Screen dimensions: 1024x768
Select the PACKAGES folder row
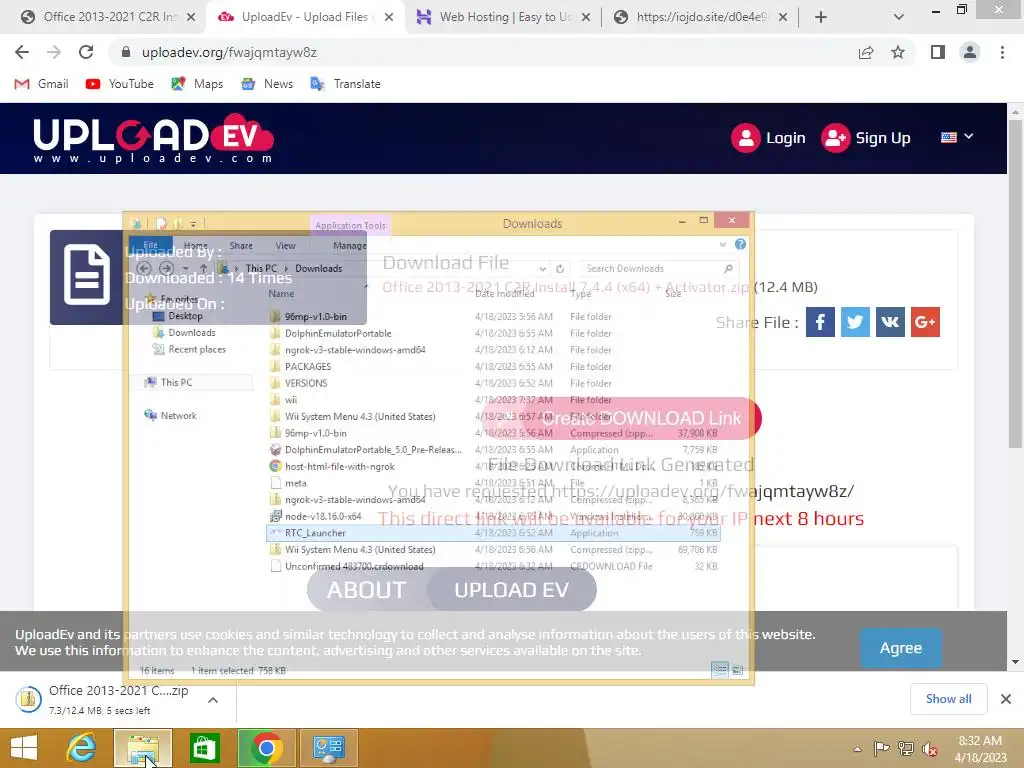point(494,366)
